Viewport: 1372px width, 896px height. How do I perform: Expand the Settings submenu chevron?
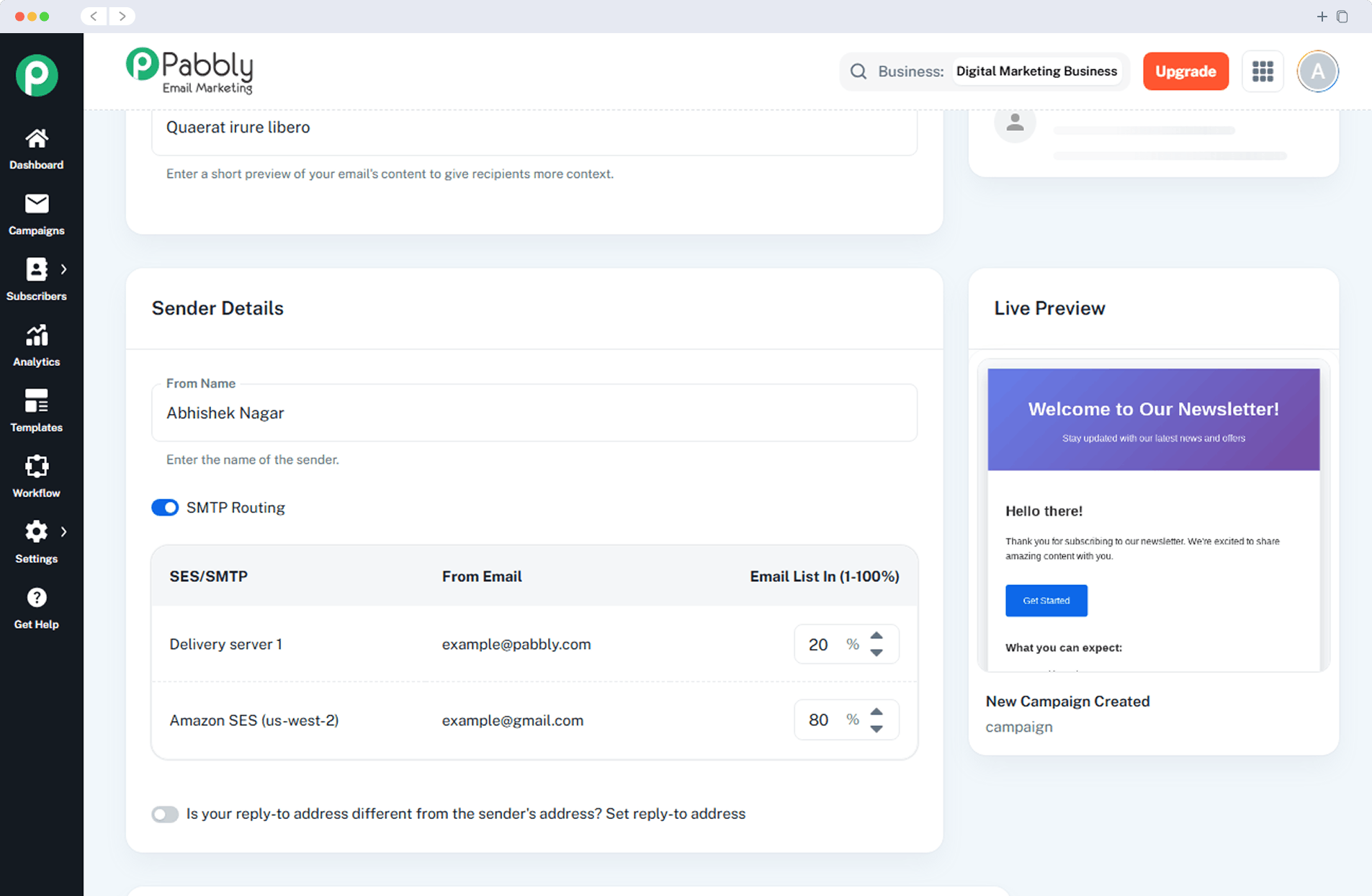point(64,532)
